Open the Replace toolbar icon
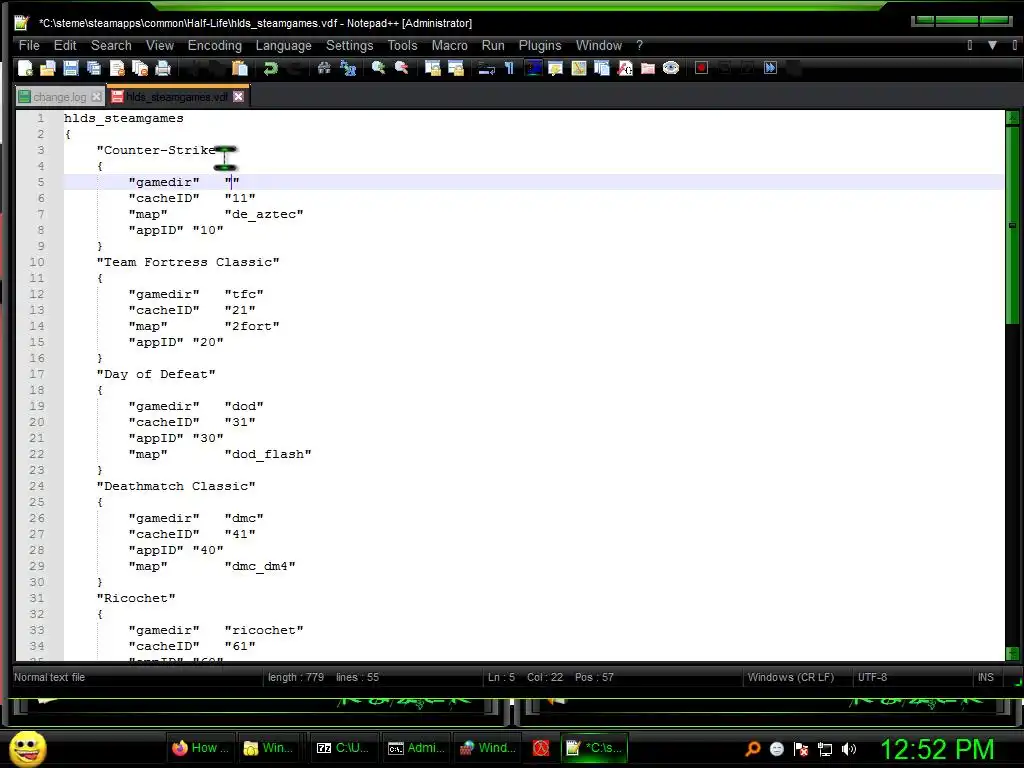The height and width of the screenshot is (768, 1024). 347,68
